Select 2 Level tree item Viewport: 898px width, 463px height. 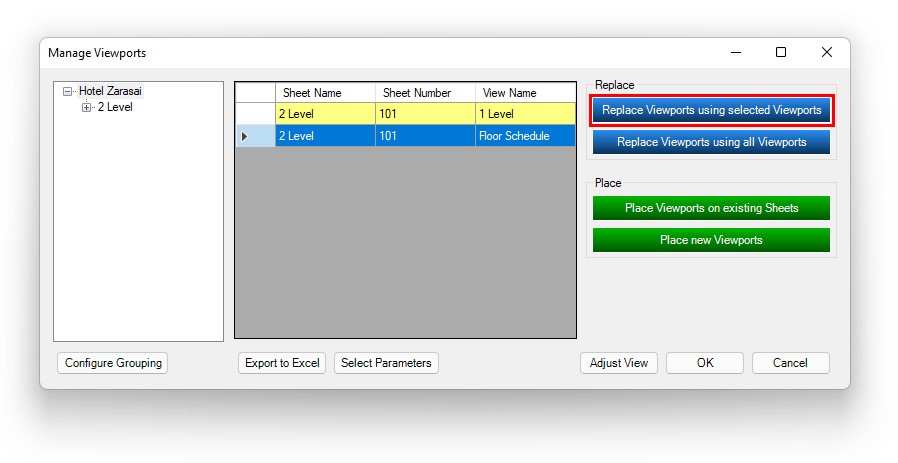point(115,107)
